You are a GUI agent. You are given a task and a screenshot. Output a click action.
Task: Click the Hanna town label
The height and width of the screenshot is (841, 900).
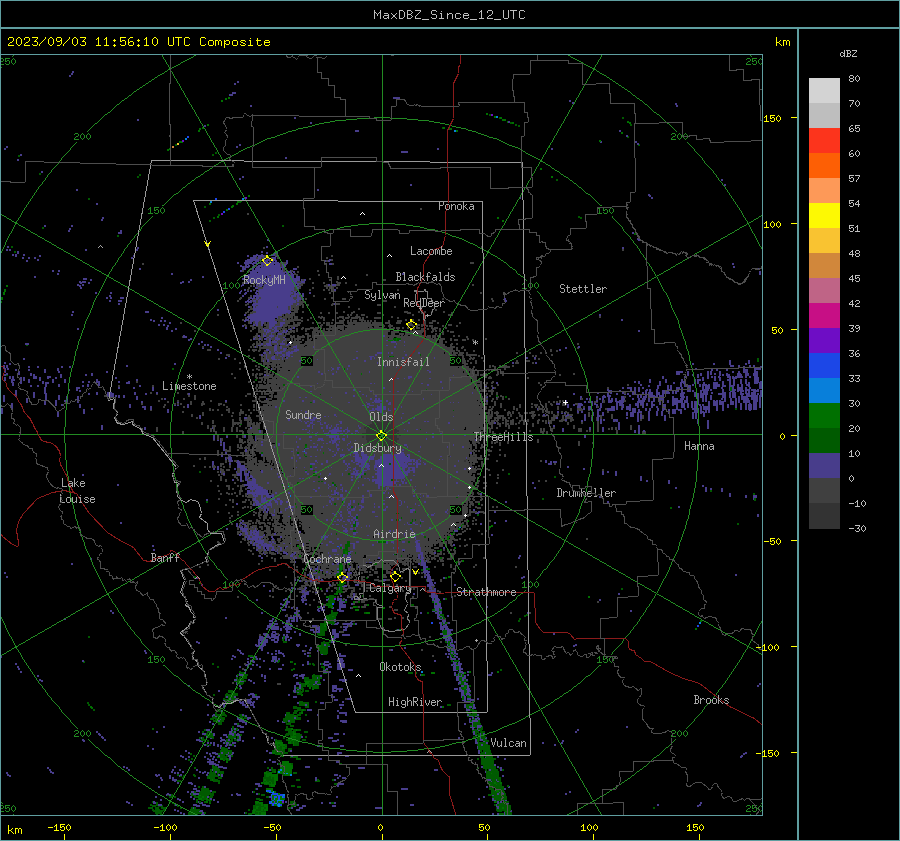click(x=699, y=446)
